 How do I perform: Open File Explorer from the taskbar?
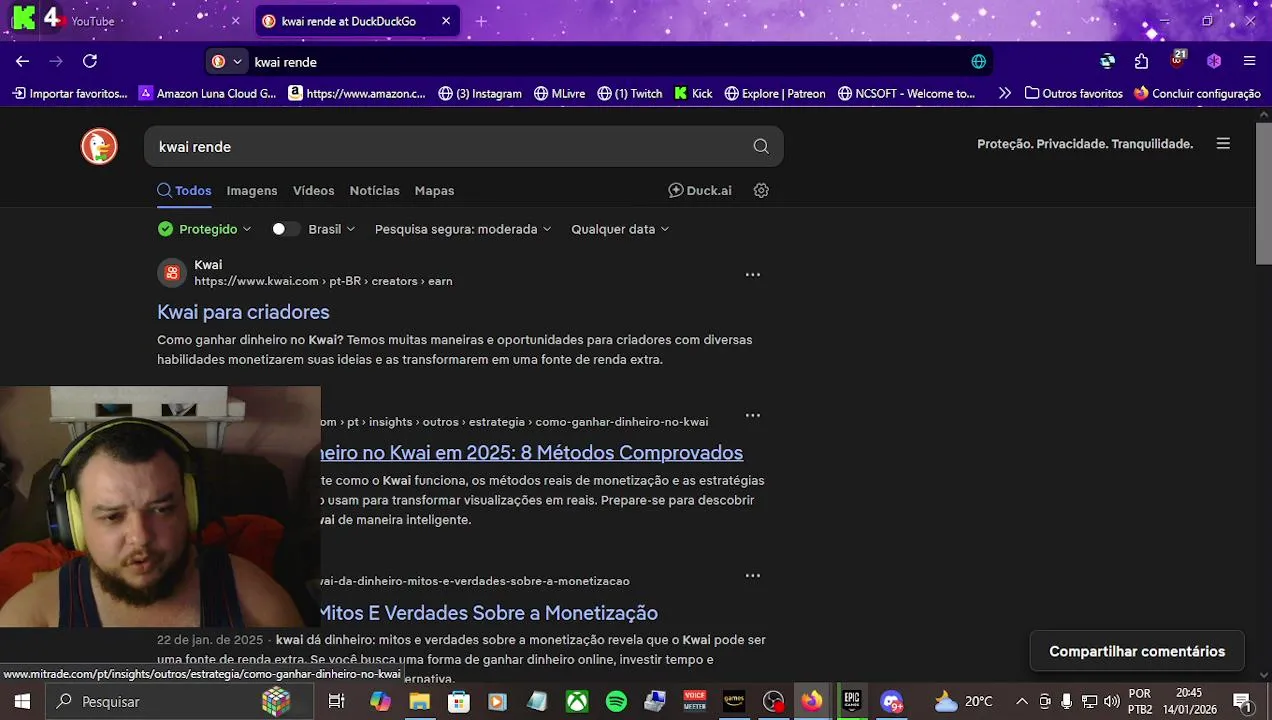(x=419, y=702)
